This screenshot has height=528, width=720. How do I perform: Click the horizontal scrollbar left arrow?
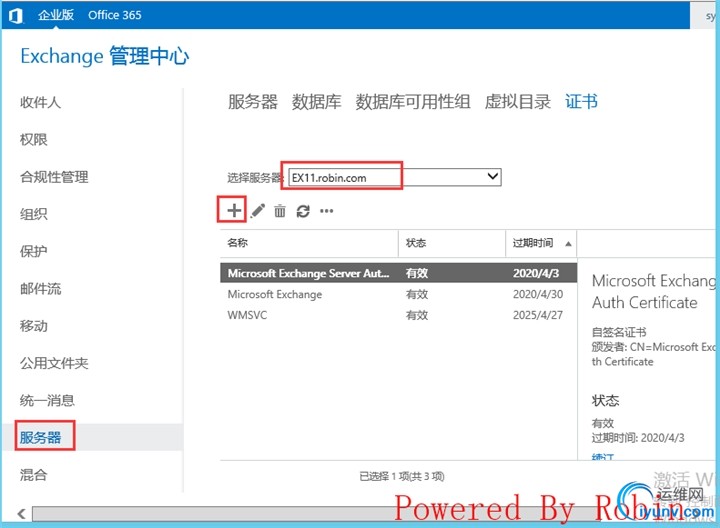[x=21, y=514]
